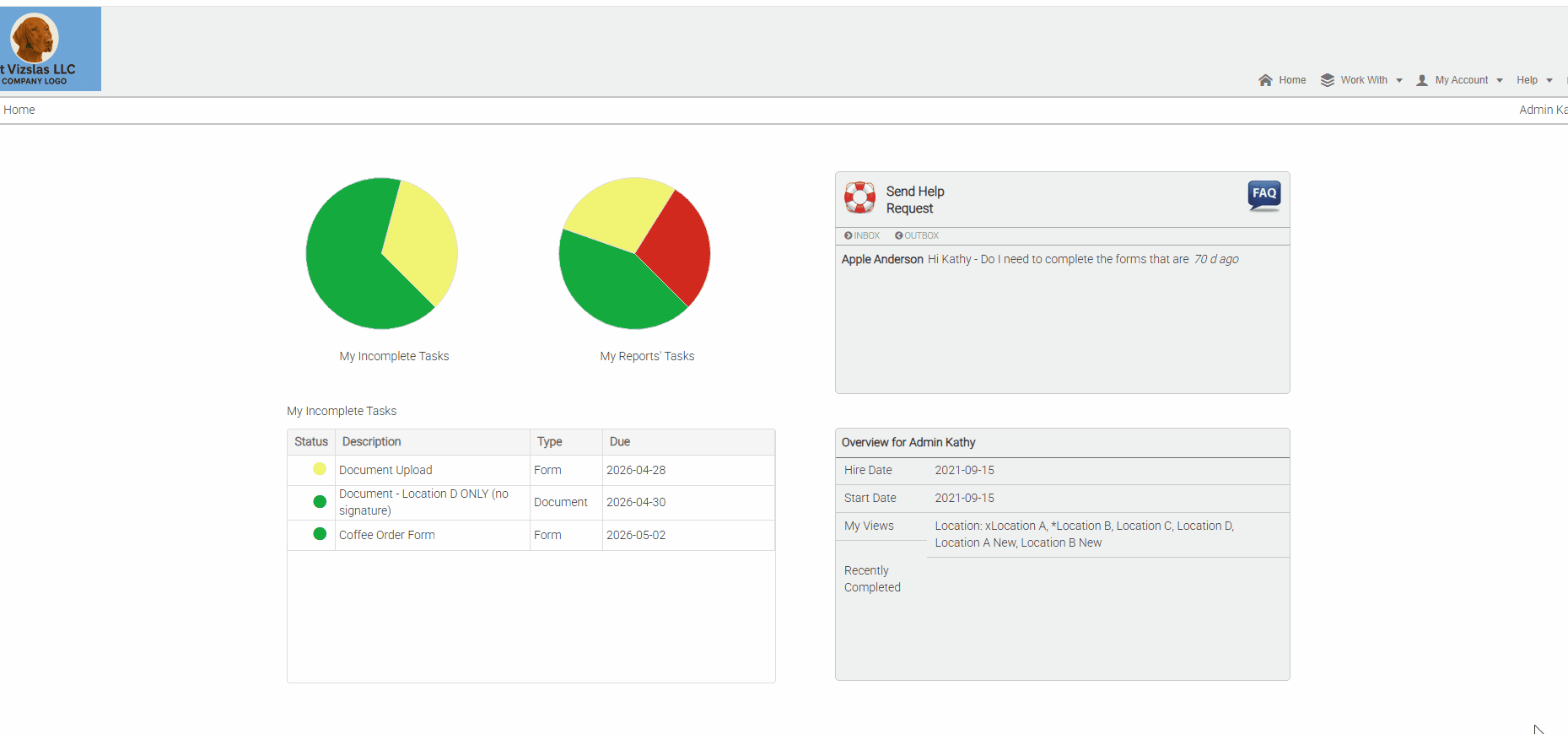Image resolution: width=1568 pixels, height=734 pixels.
Task: Click the Document type cell
Action: (x=561, y=502)
